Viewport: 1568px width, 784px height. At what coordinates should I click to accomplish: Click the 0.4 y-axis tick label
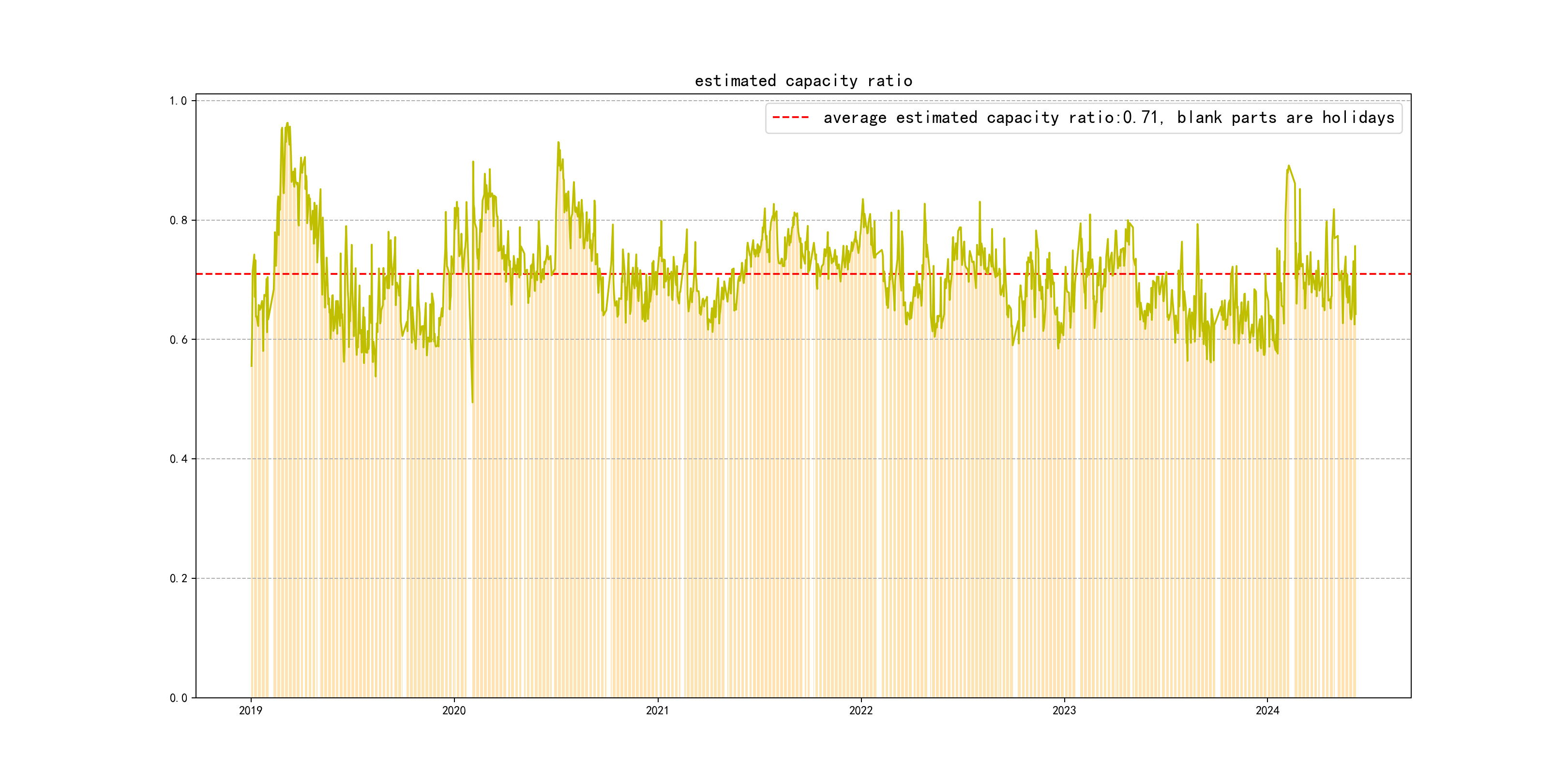click(178, 459)
